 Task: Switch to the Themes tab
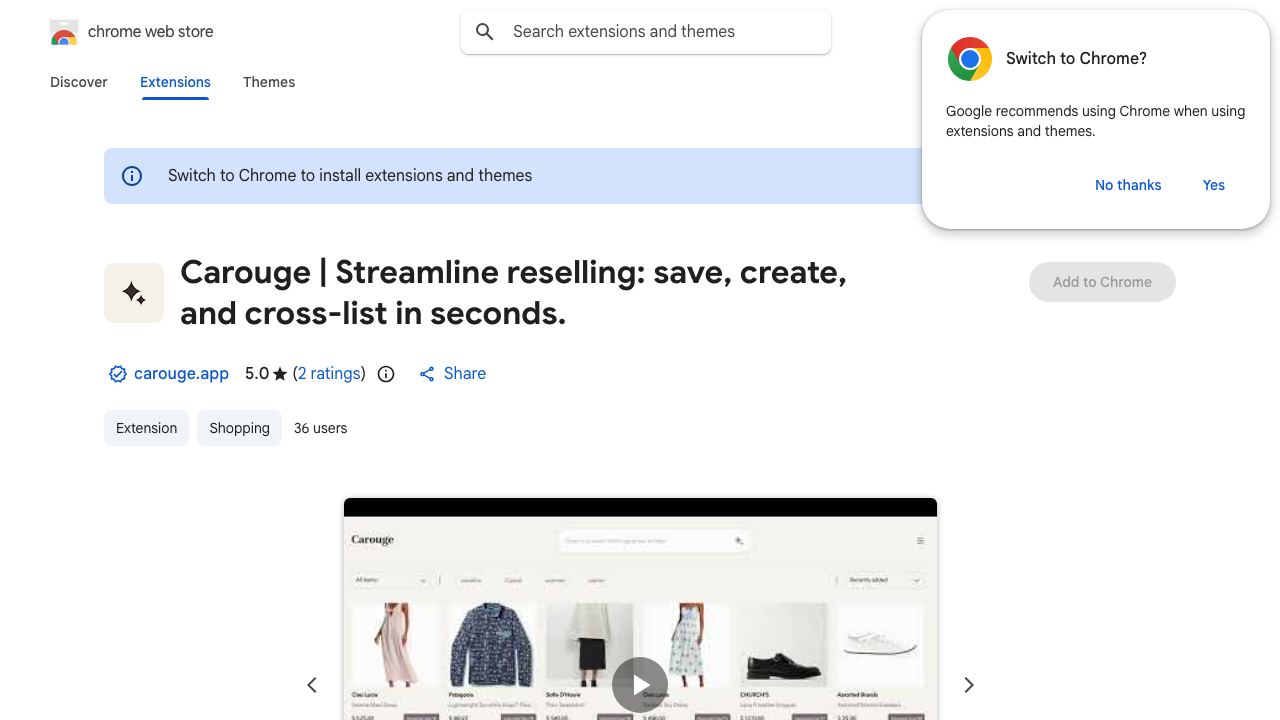(x=269, y=82)
